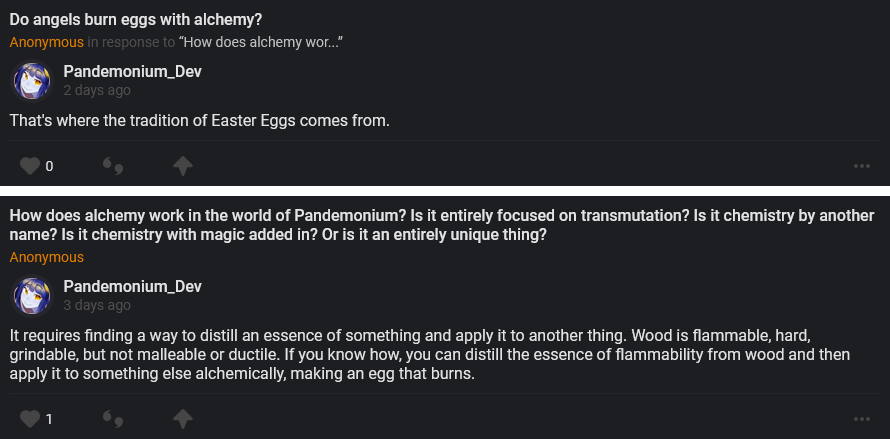Image resolution: width=890 pixels, height=439 pixels.
Task: Open more options for Easter Eggs answer
Action: [x=862, y=166]
